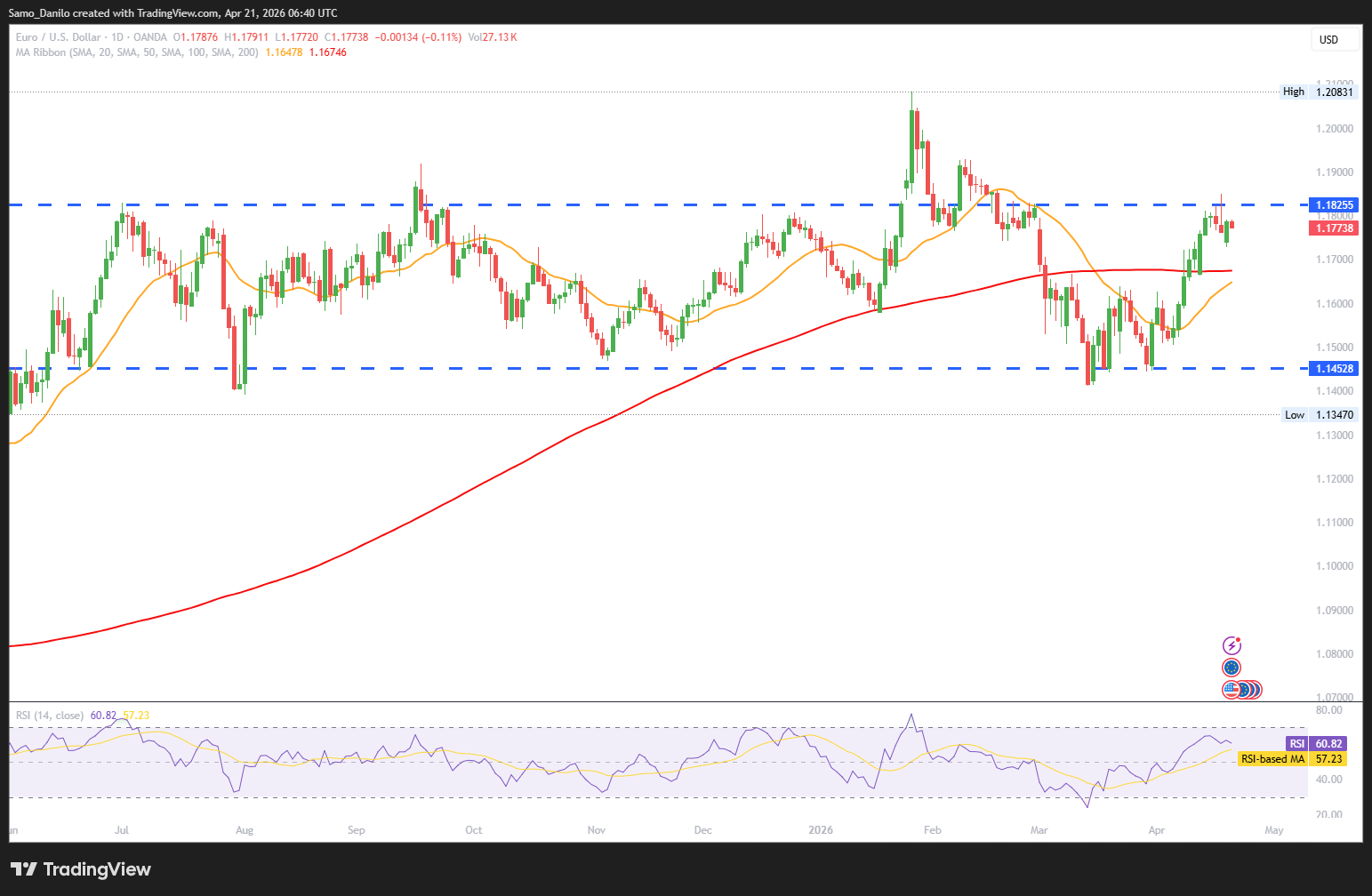
Task: Open the USD currency selector
Action: [x=1334, y=40]
